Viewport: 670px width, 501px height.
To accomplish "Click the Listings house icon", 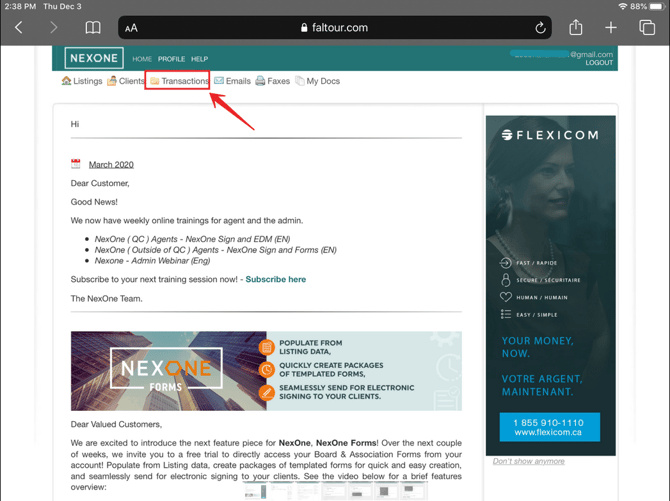I will (x=66, y=80).
